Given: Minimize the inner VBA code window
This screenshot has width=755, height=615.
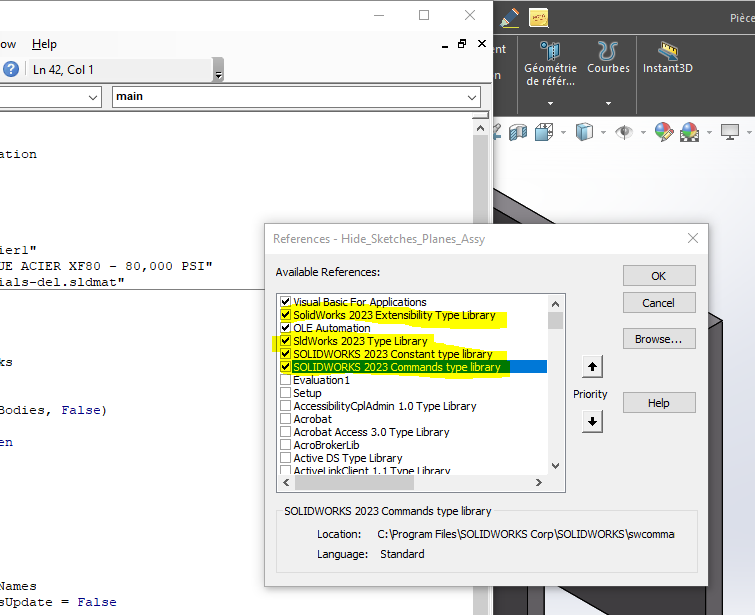Looking at the screenshot, I should coord(445,45).
